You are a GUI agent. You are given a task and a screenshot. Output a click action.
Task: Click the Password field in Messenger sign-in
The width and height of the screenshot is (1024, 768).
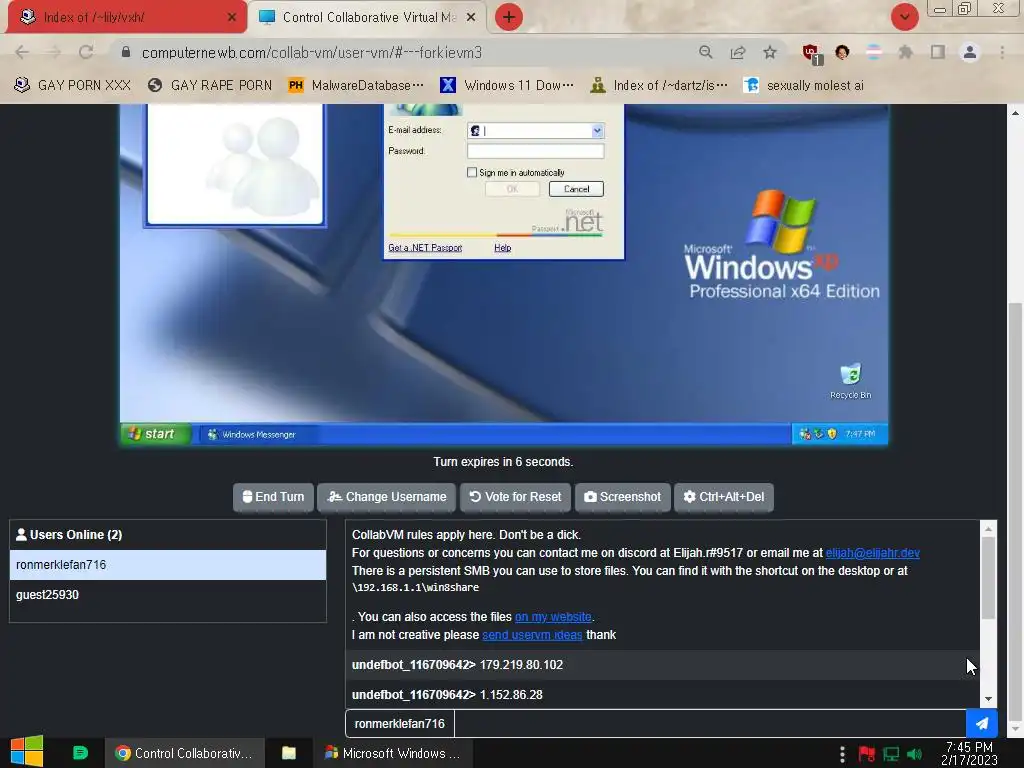point(536,151)
